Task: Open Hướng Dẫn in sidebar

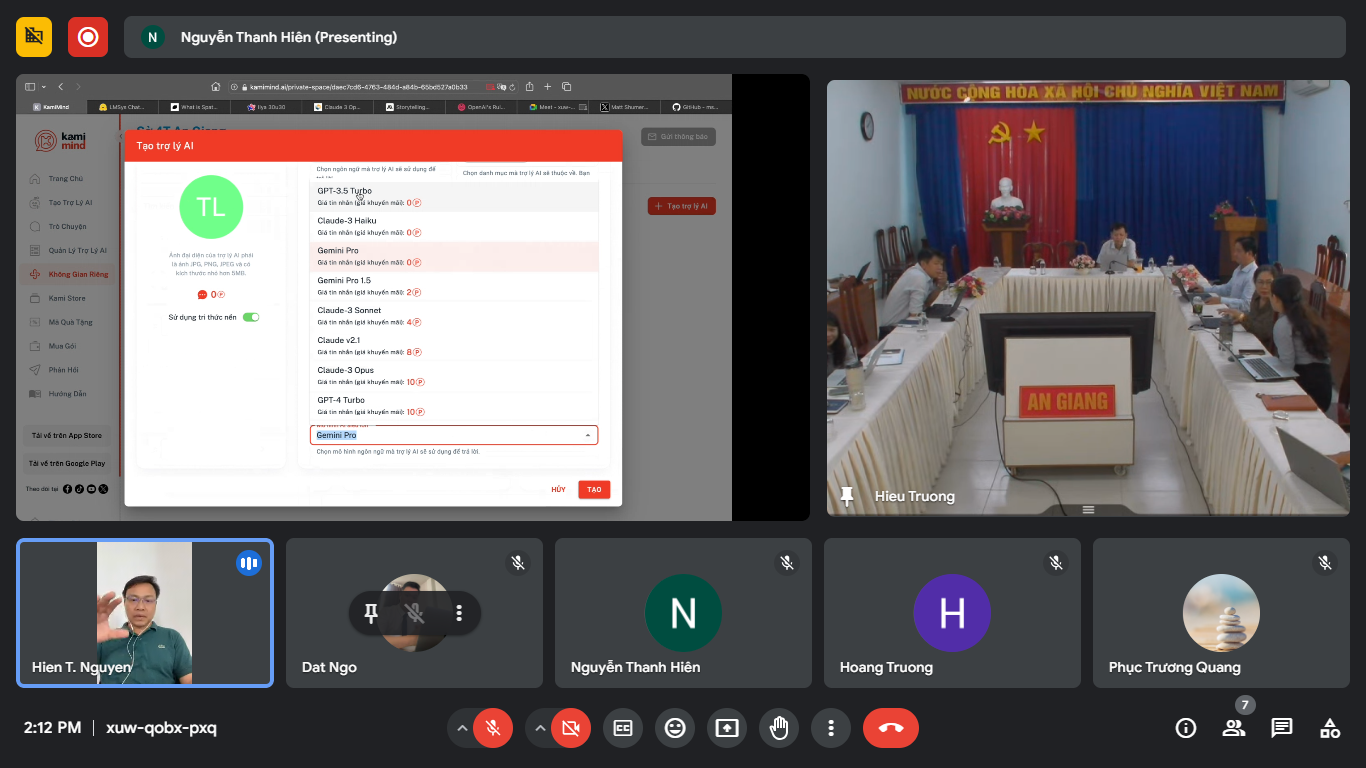Action: (x=67, y=394)
